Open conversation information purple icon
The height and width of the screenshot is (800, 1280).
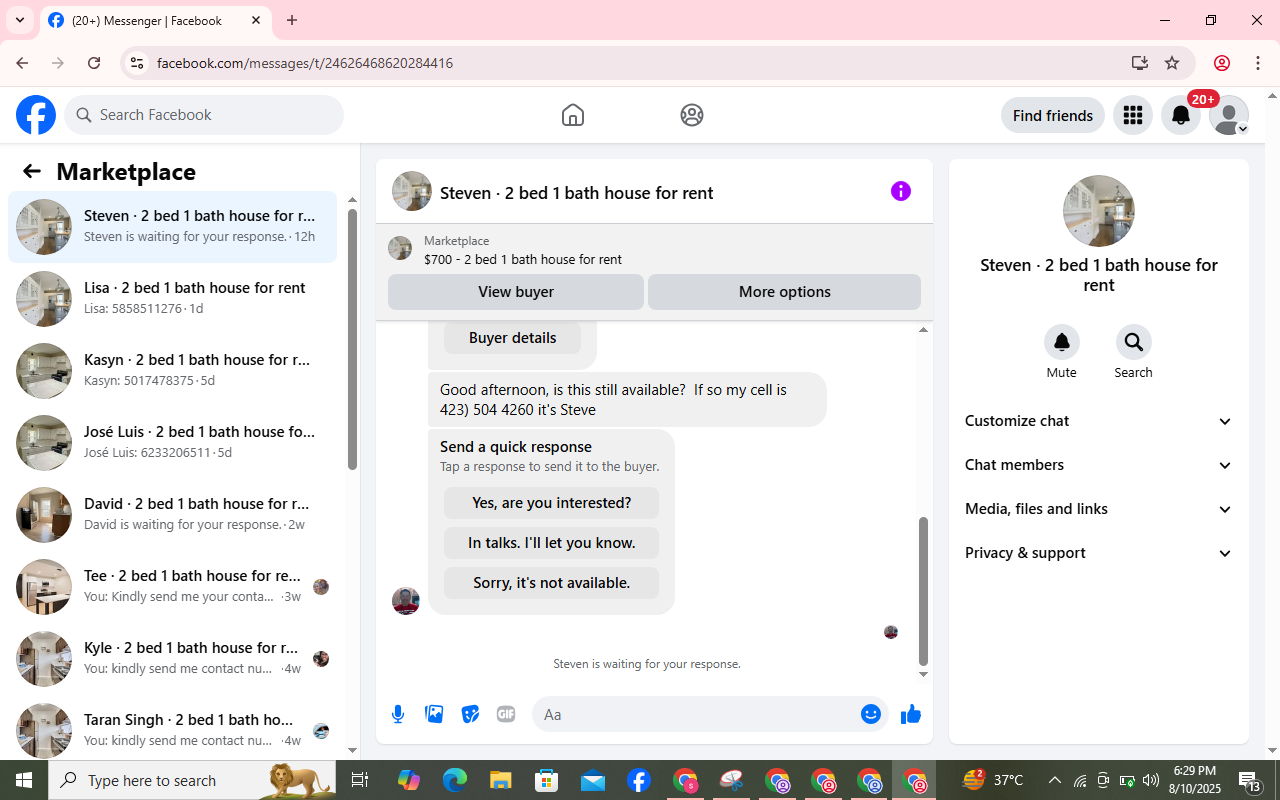[901, 191]
